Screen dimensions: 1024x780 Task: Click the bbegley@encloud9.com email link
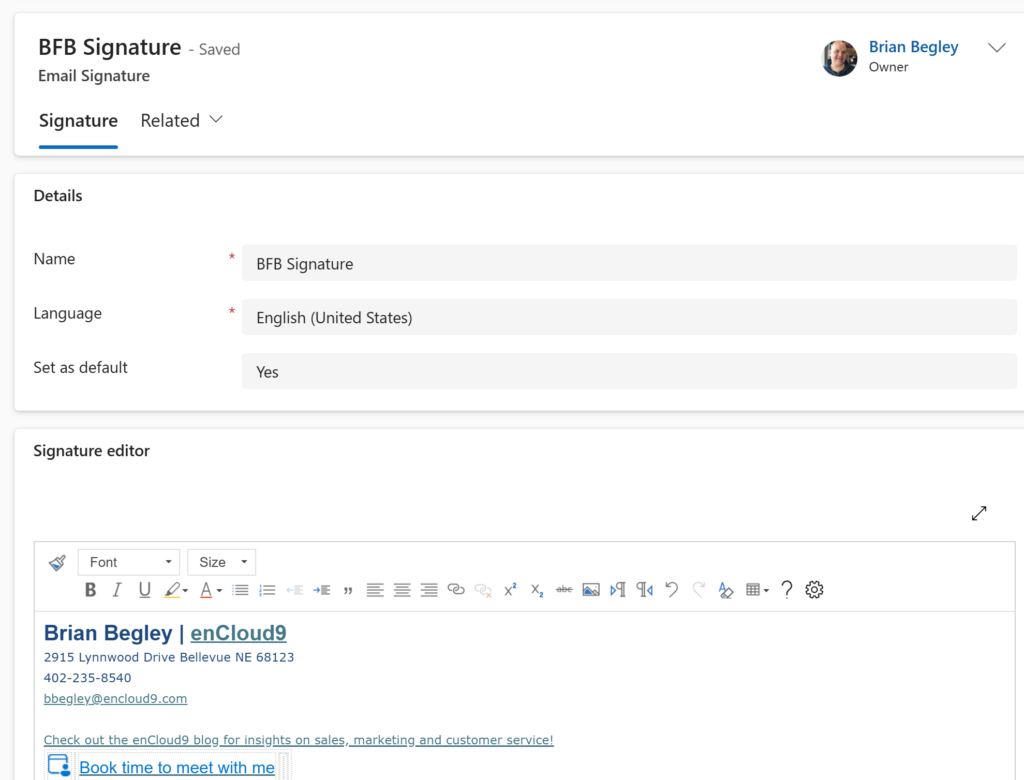116,698
